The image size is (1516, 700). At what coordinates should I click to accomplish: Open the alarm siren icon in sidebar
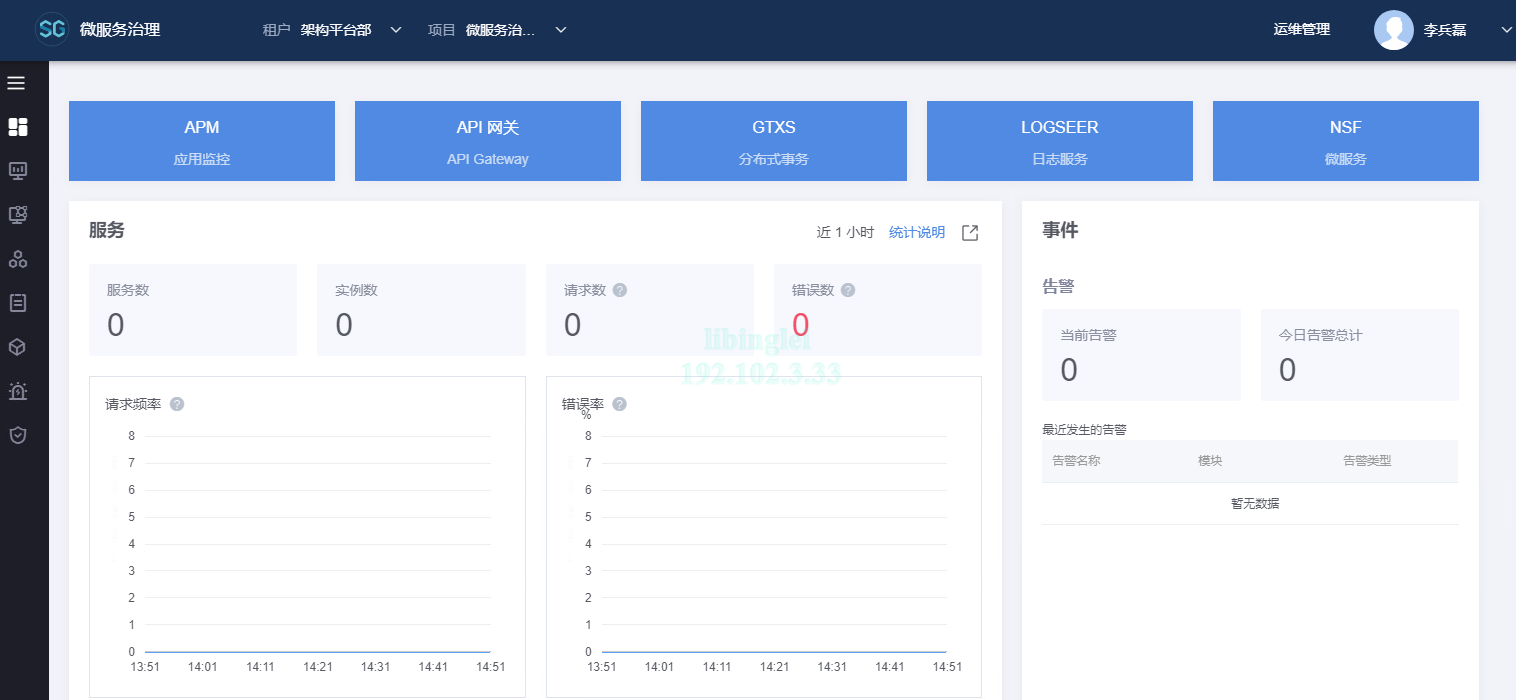coord(17,391)
